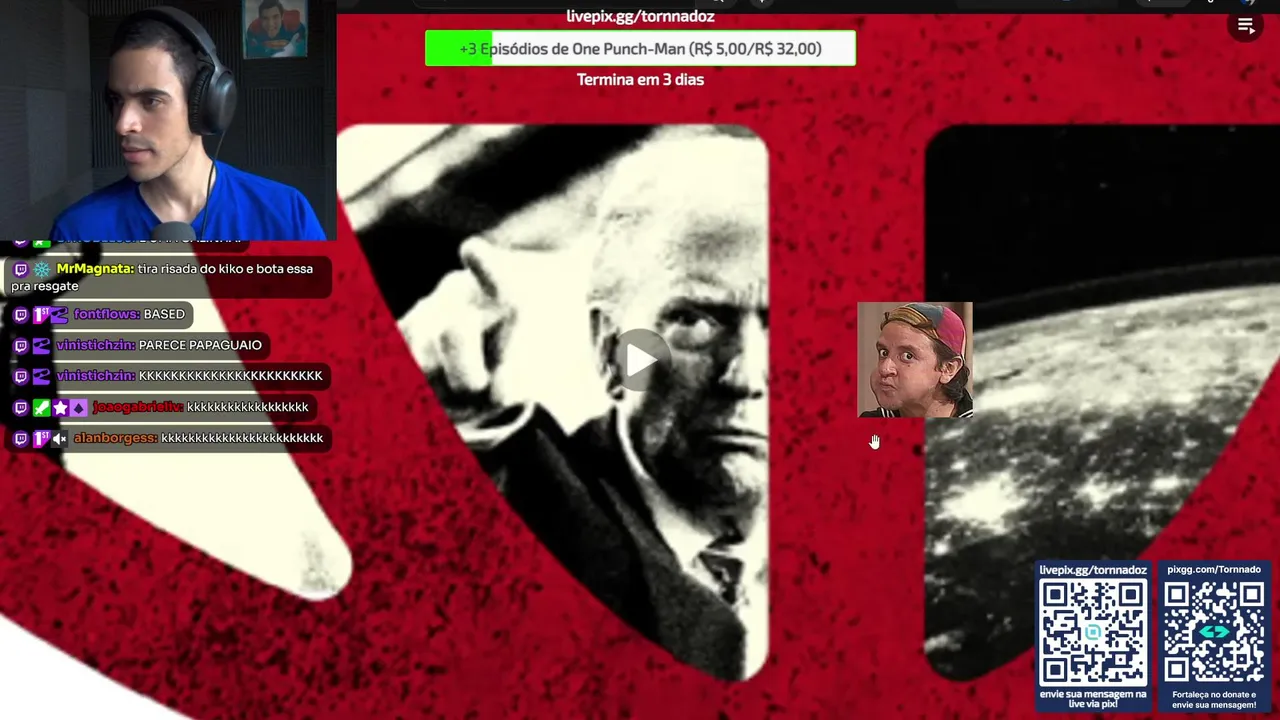Click the Kiko face image overlay

[914, 360]
